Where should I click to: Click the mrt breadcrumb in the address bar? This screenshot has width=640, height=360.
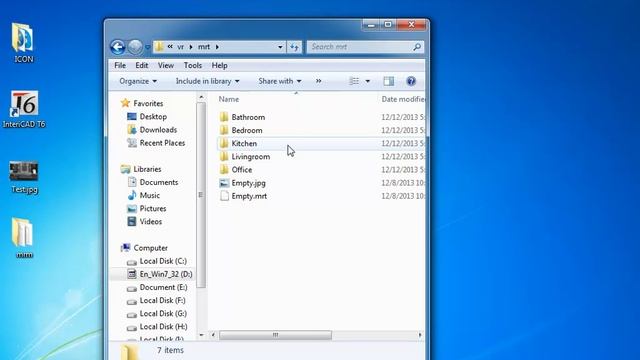coord(204,47)
